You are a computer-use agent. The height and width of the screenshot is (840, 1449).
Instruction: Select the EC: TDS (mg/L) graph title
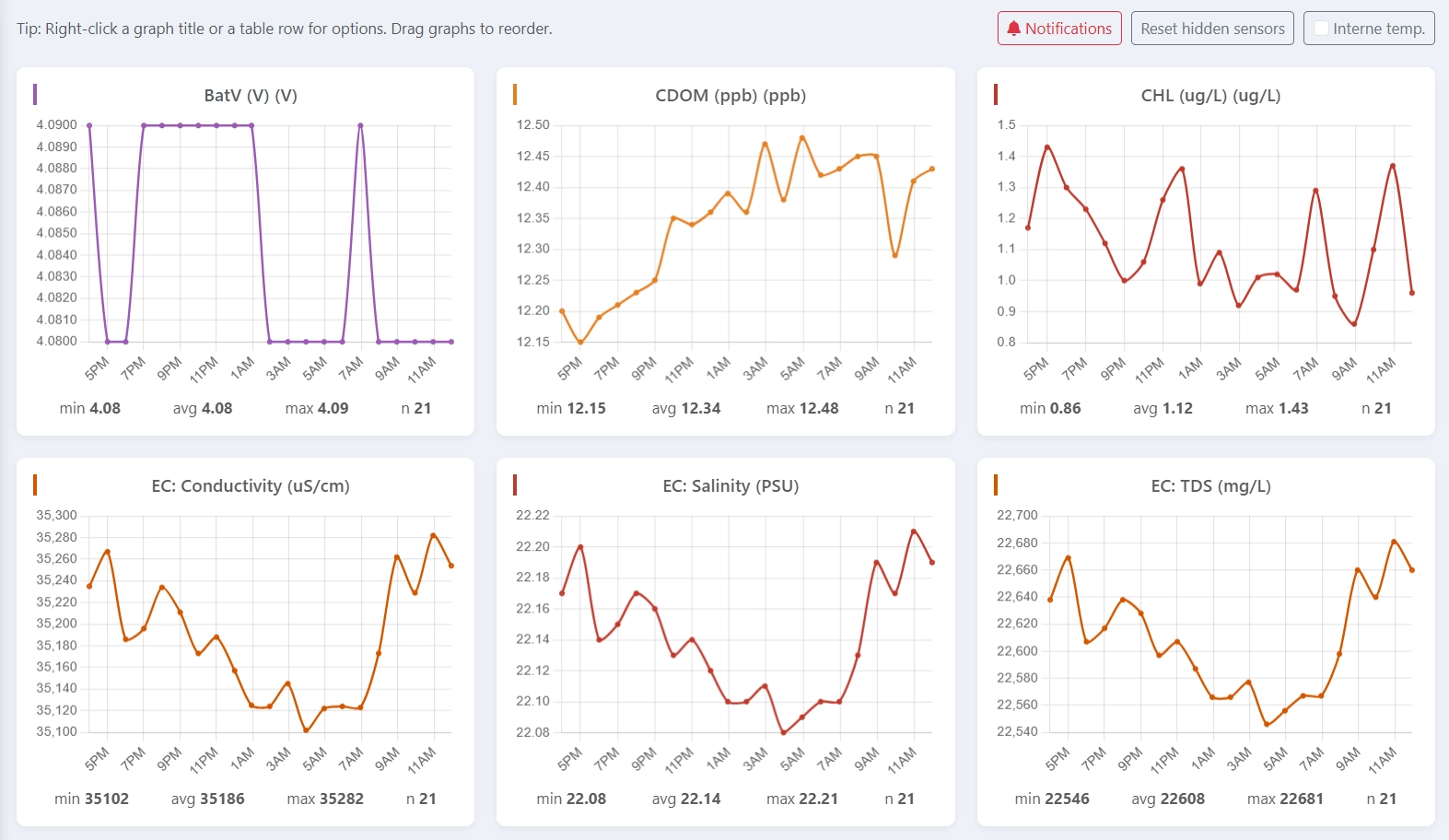click(1210, 486)
